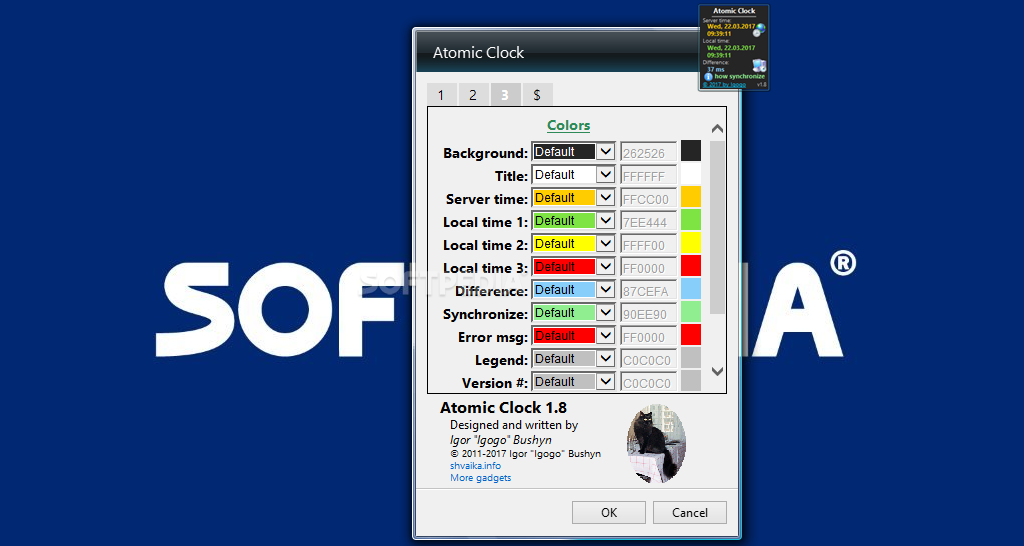Open the Synchronize color dropdown
This screenshot has height=546, width=1024.
click(573, 312)
